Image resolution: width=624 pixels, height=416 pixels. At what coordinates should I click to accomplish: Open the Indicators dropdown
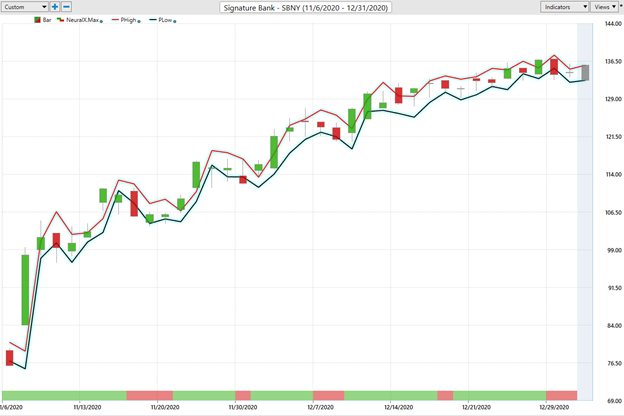coord(564,7)
